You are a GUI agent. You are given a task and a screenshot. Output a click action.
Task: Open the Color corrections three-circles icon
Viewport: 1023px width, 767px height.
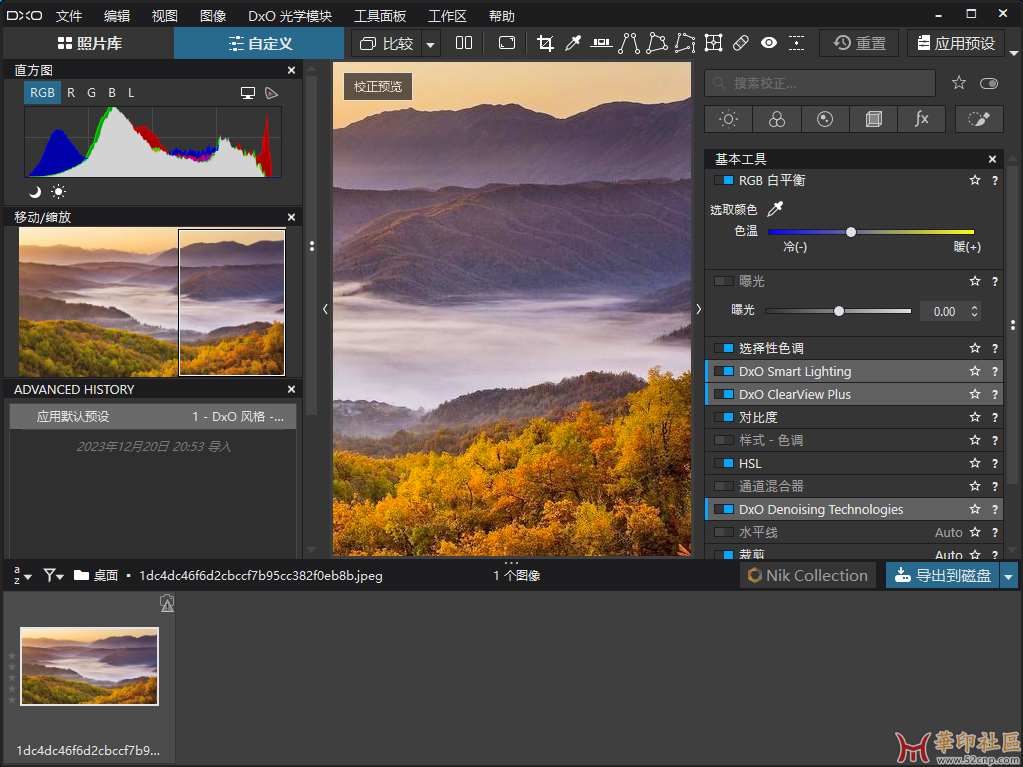click(777, 119)
